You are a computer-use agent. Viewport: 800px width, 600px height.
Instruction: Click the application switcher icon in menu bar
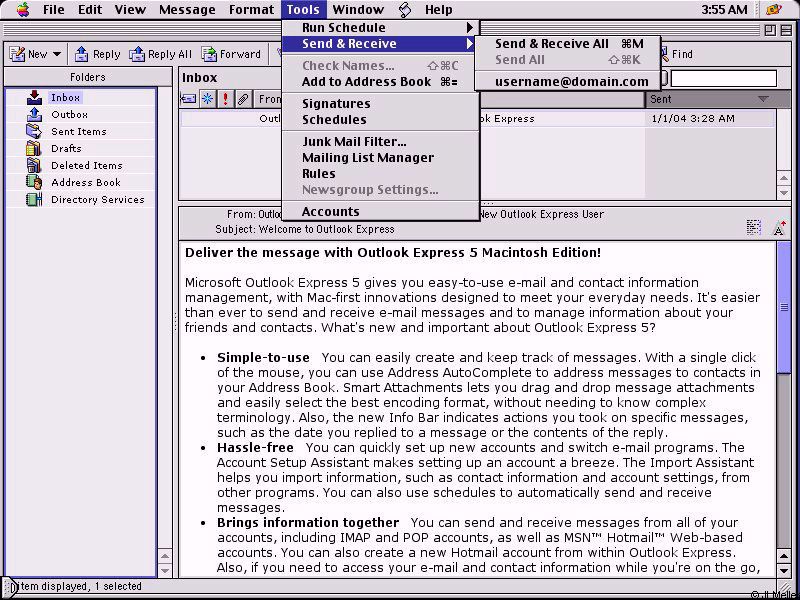774,10
